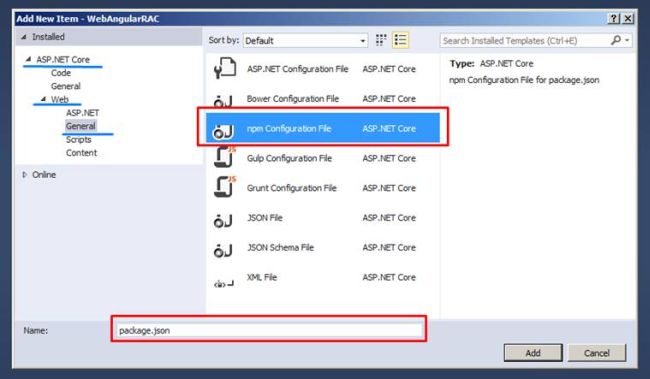Screen dimensions: 650x379
Task: Click ASP.NET Core type in npm row
Action: pyautogui.click(x=389, y=129)
